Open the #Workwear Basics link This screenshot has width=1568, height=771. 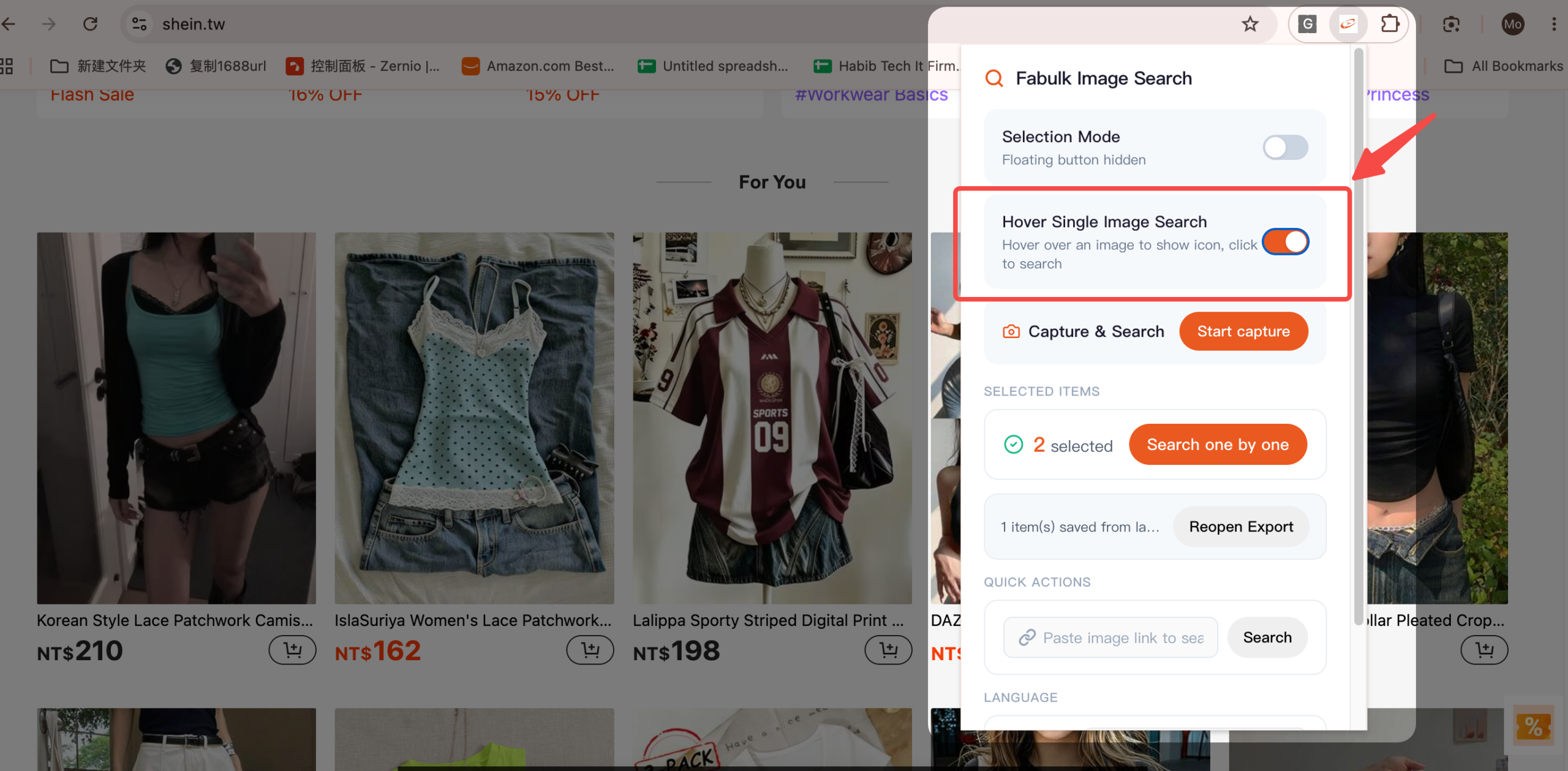[x=872, y=95]
